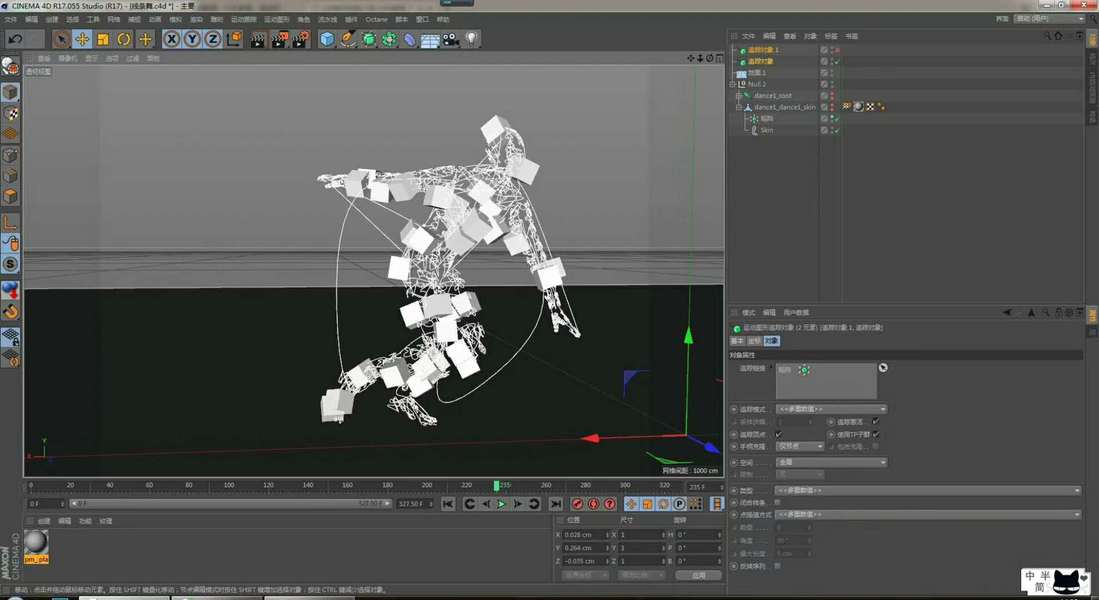Open the interpolation dropdown at the bottom
1099x600 pixels.
click(928, 514)
